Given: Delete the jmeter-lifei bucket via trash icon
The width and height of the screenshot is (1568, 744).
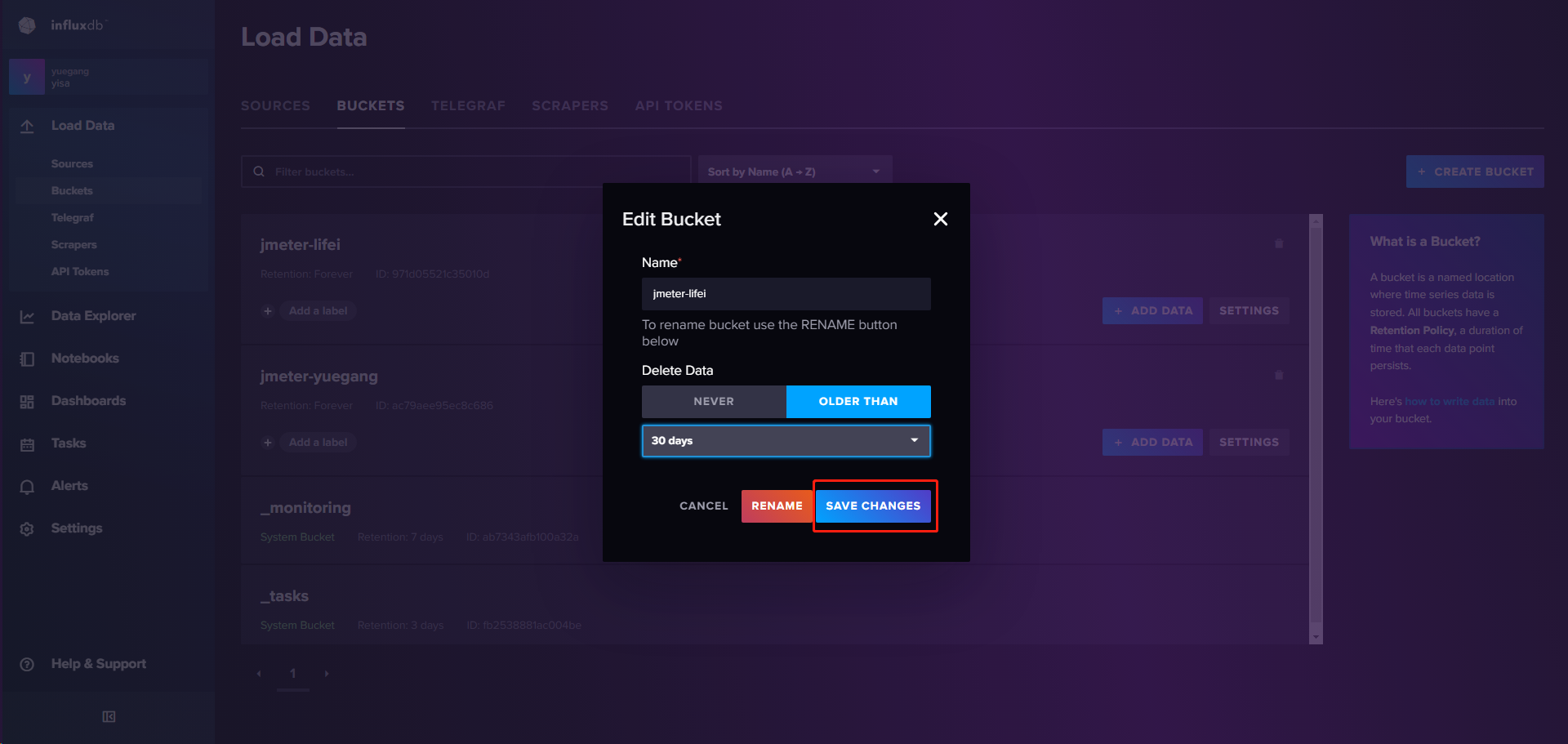Looking at the screenshot, I should click(1279, 243).
